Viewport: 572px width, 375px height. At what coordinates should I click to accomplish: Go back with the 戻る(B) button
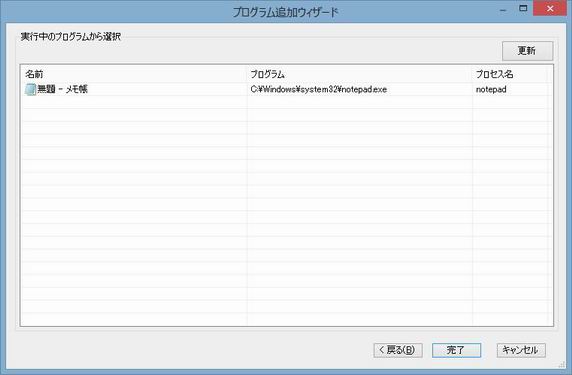pyautogui.click(x=398, y=350)
